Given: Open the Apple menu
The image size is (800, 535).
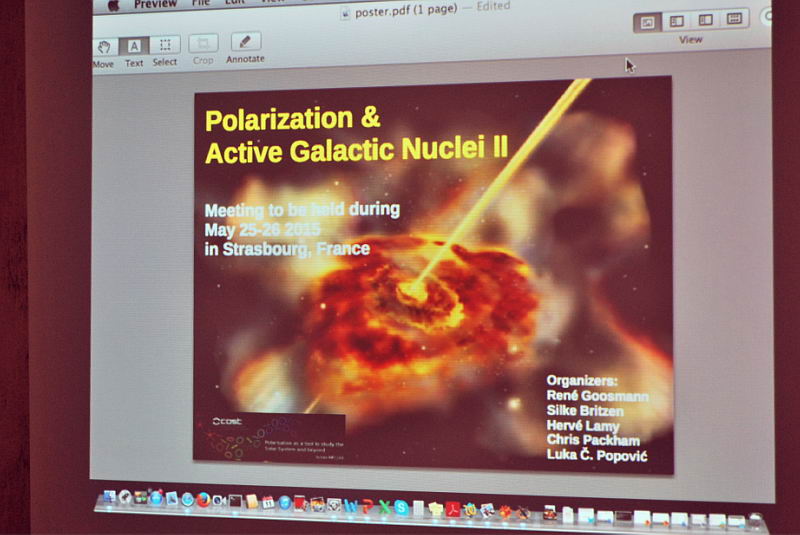Looking at the screenshot, I should click(113, 6).
